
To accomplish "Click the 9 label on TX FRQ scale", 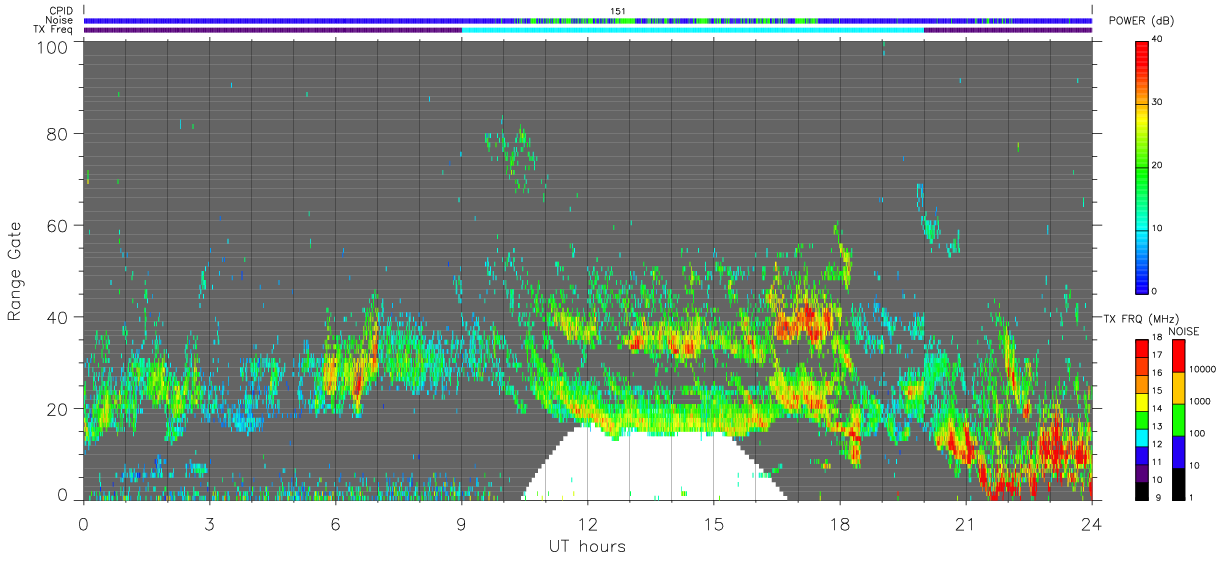I will [x=1159, y=497].
